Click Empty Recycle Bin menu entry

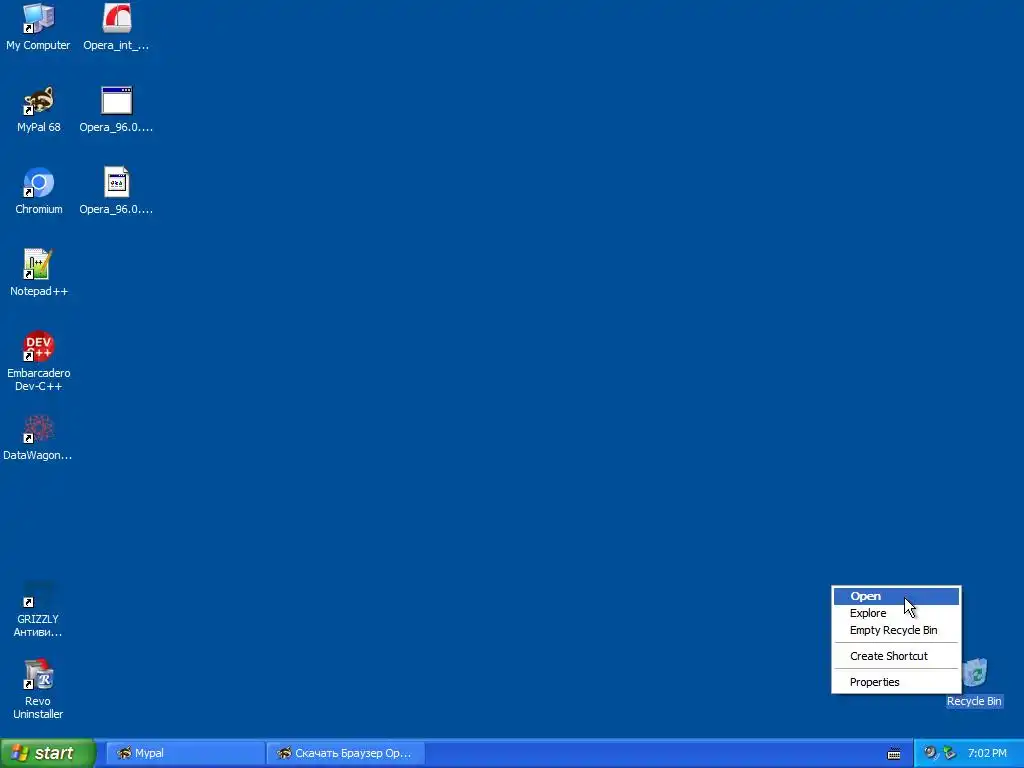[896, 630]
